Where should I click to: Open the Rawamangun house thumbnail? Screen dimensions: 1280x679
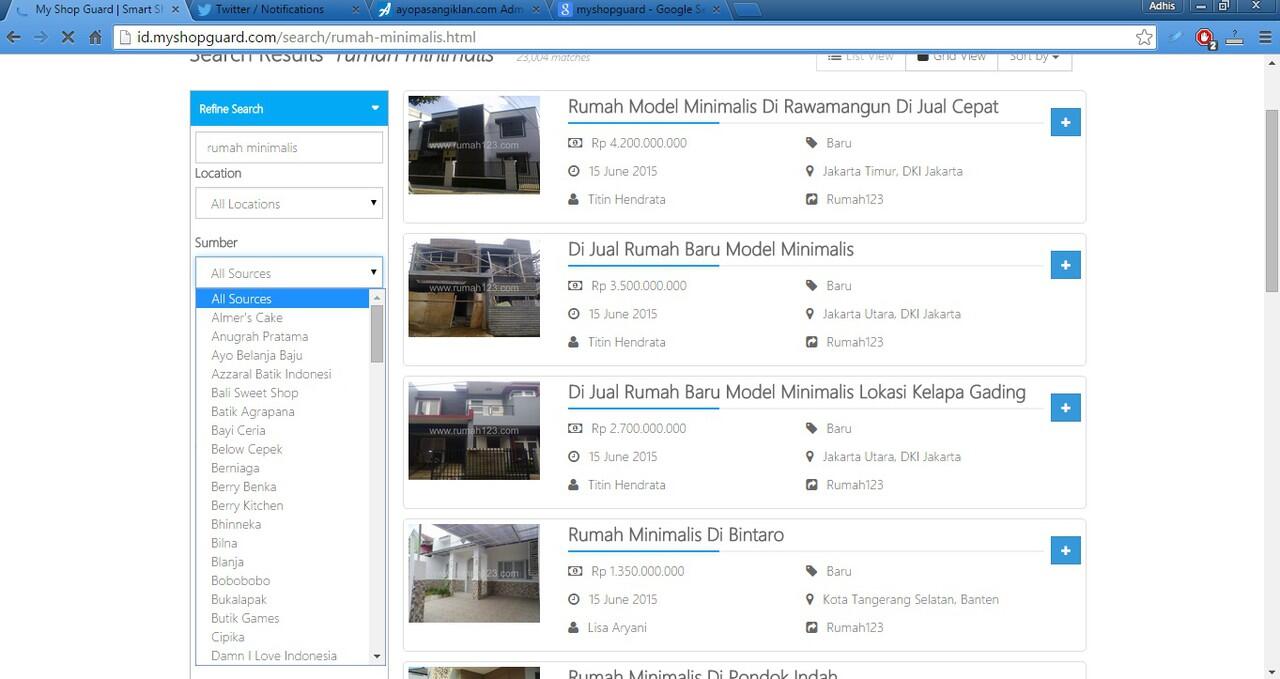point(474,145)
